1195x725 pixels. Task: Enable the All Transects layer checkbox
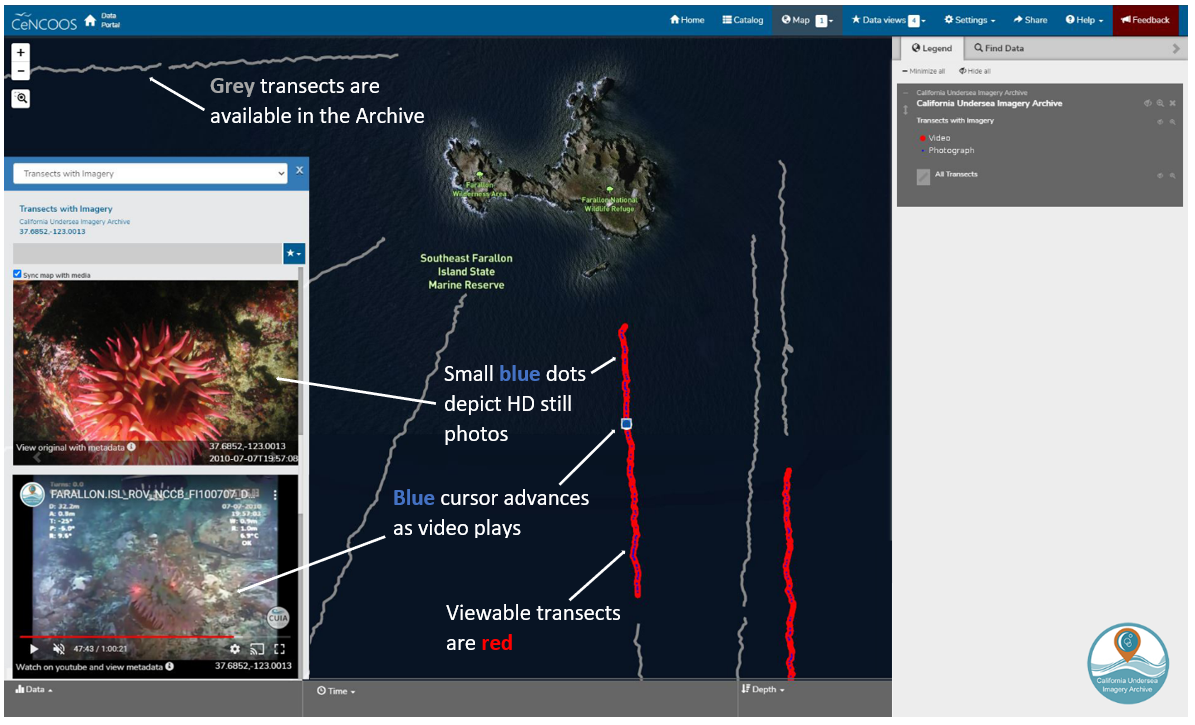(923, 174)
